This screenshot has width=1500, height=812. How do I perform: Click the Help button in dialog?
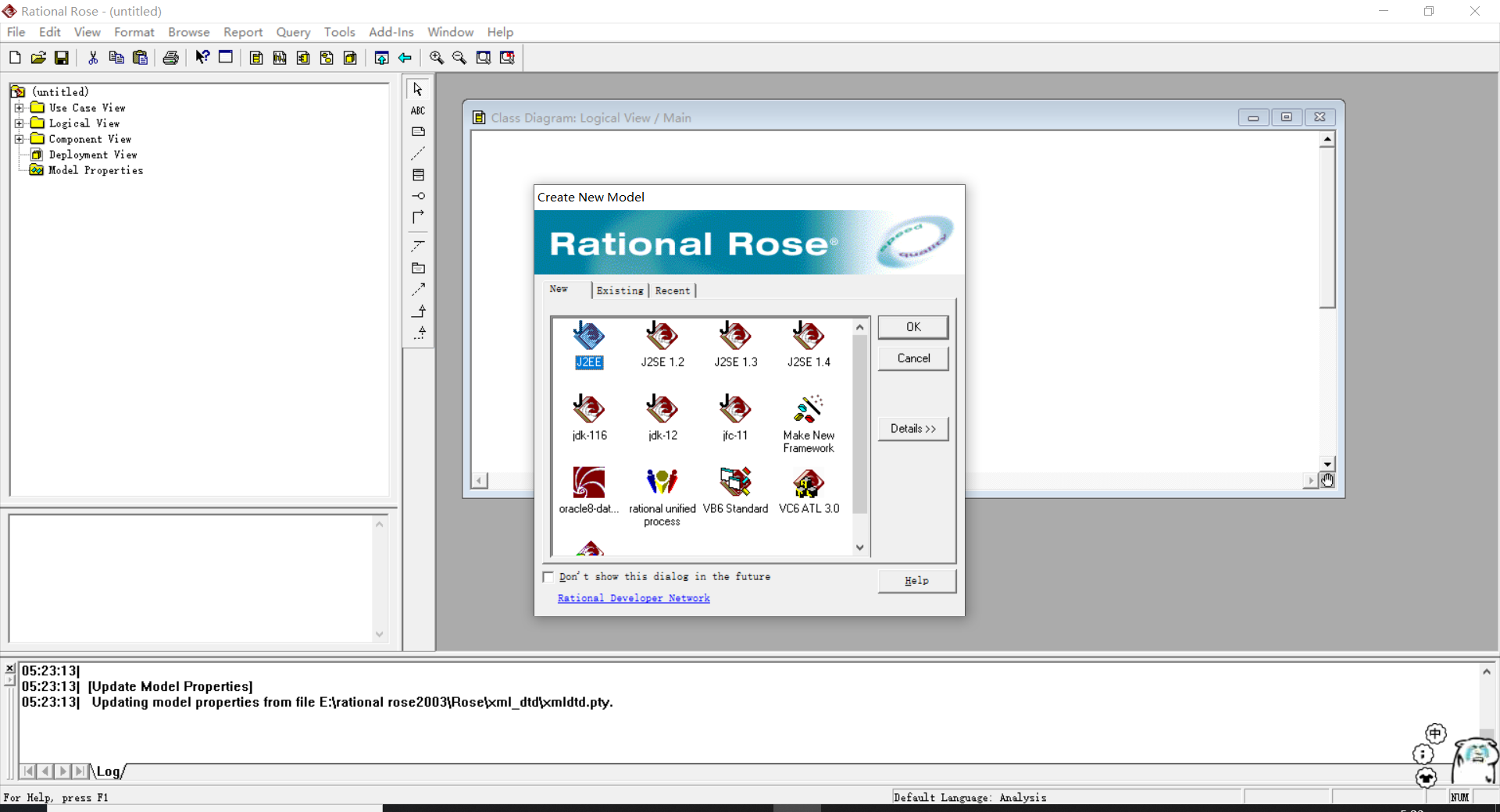(916, 581)
